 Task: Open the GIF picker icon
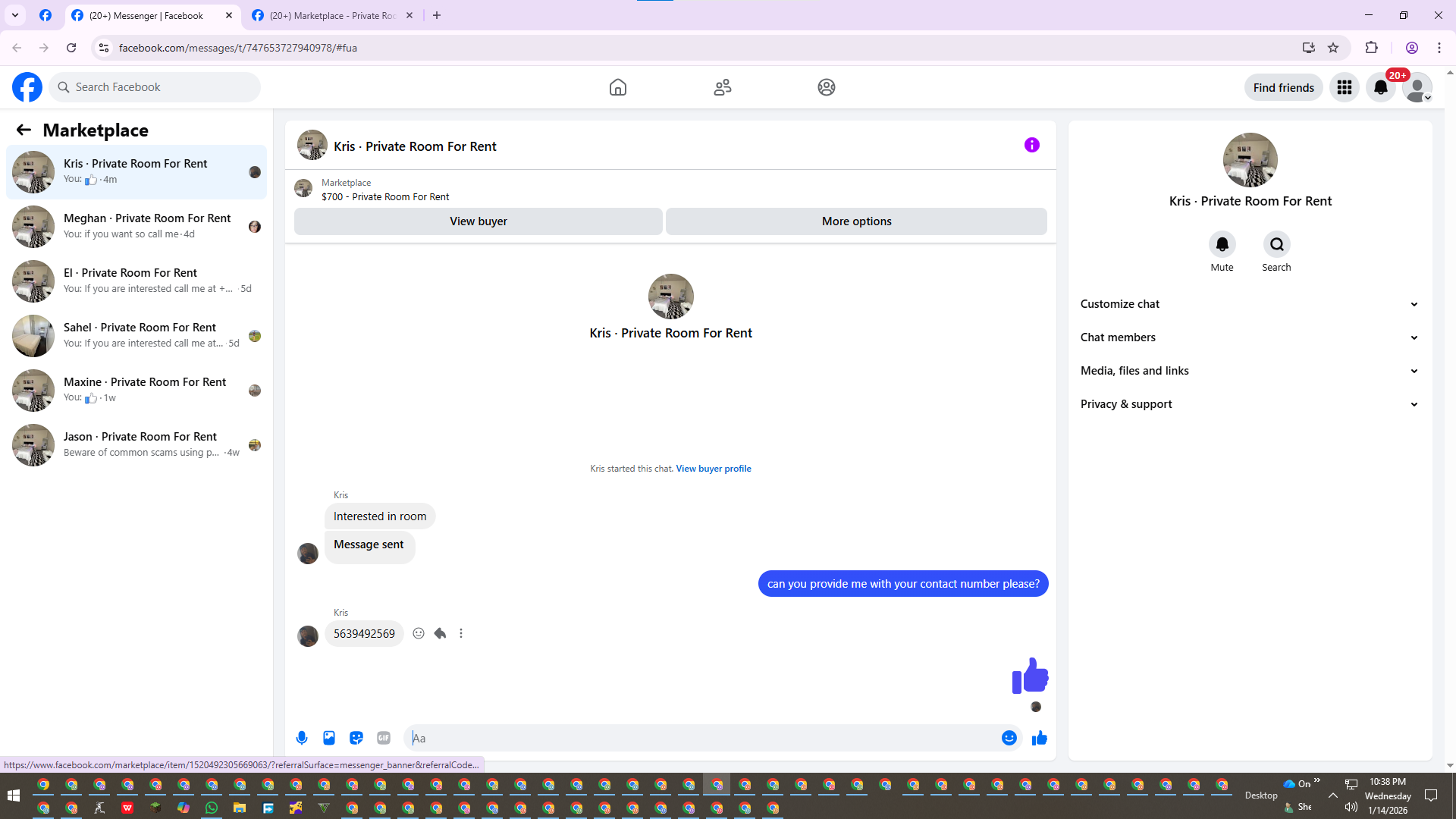point(384,738)
